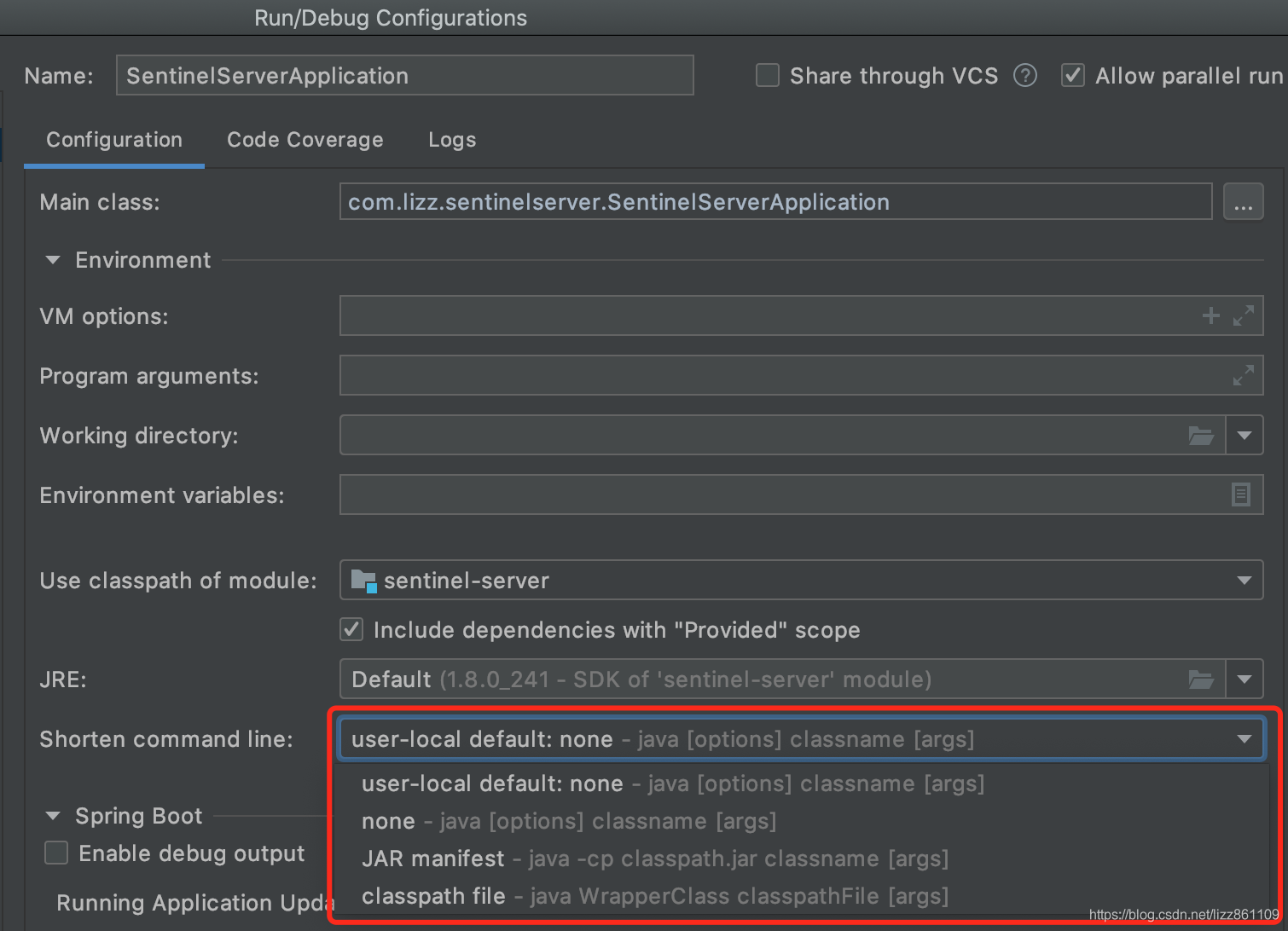Enable debug output checkbox

[x=56, y=853]
